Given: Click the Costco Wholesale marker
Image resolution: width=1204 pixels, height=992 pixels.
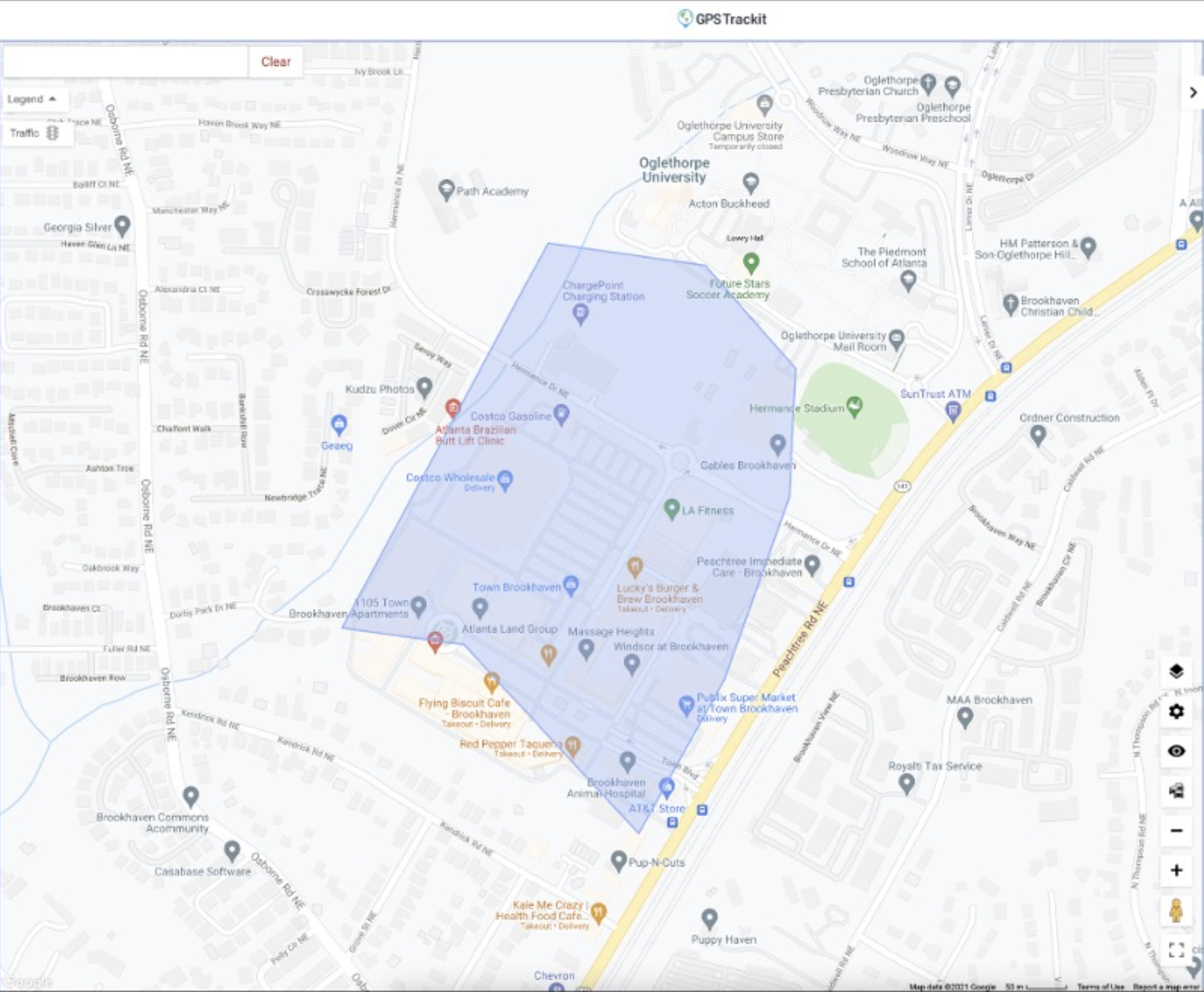Looking at the screenshot, I should point(505,480).
